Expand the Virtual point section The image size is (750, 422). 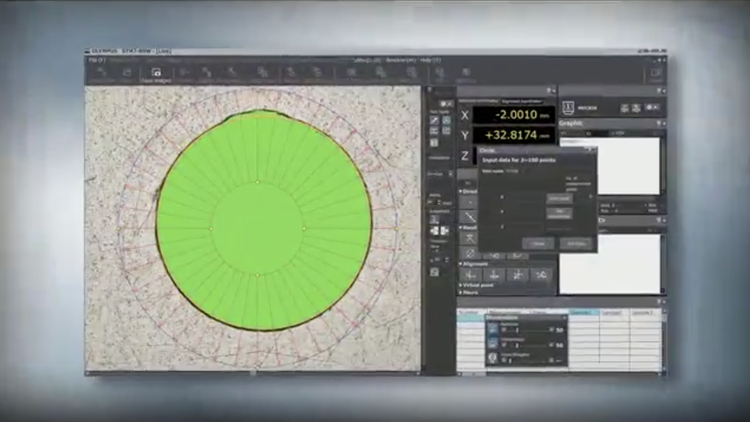461,285
